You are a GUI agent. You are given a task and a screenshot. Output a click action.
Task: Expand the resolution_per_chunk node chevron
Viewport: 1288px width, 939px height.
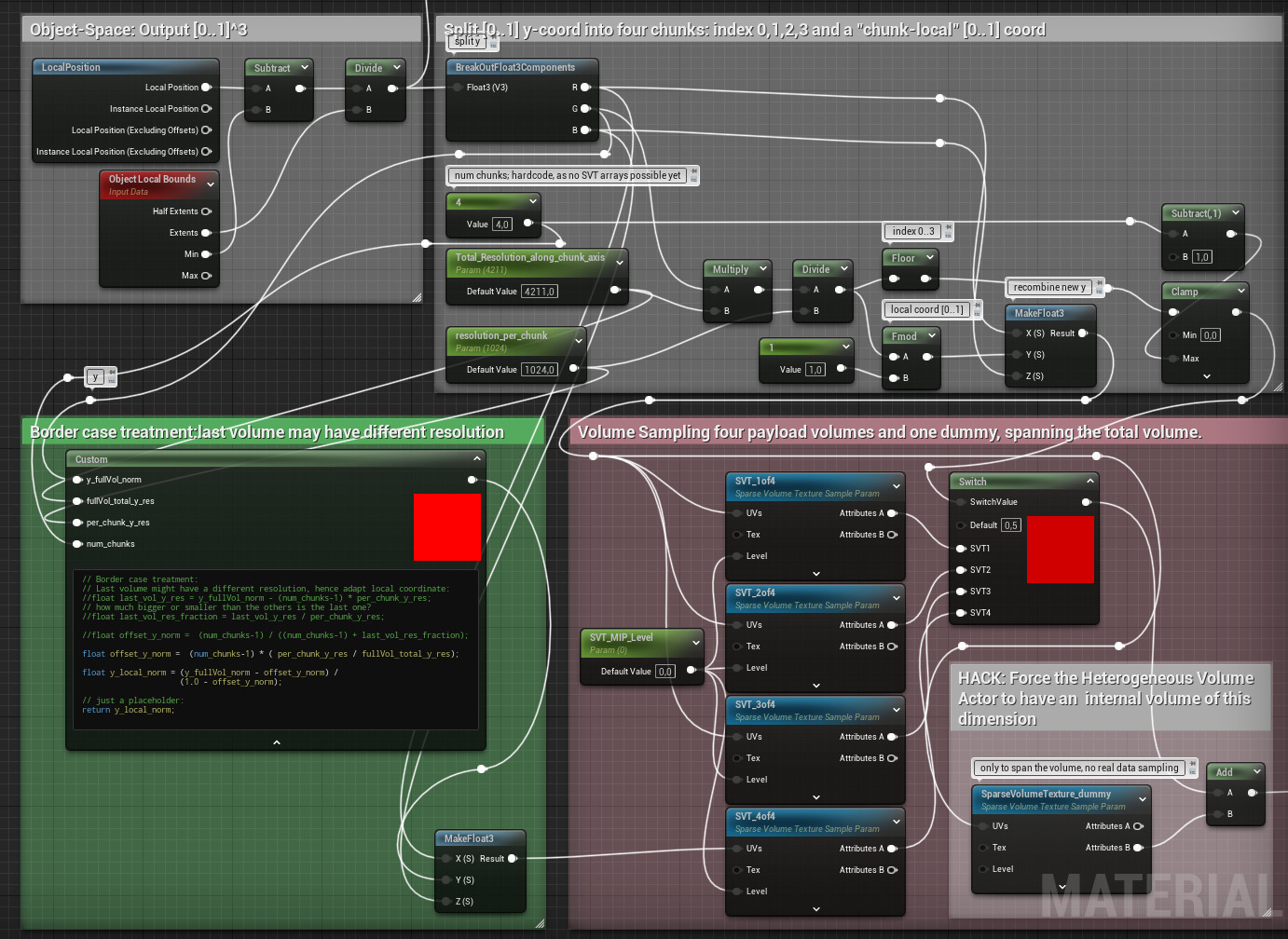578,341
